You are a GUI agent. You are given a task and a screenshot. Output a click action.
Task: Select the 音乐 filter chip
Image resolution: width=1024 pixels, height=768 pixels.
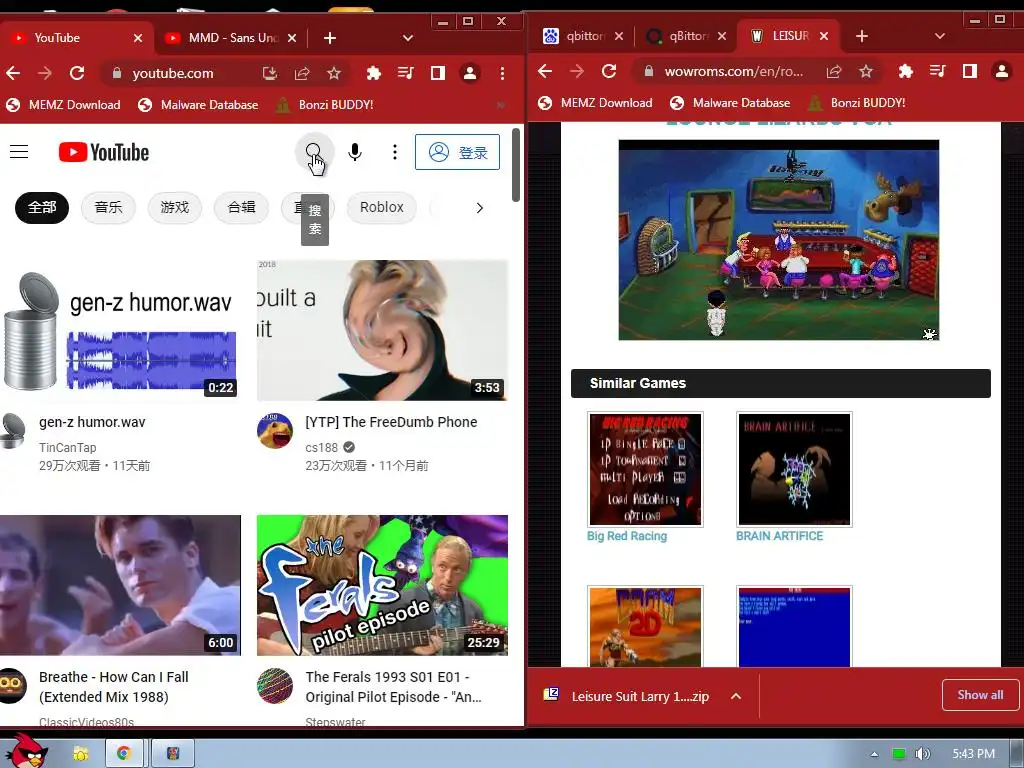(108, 208)
